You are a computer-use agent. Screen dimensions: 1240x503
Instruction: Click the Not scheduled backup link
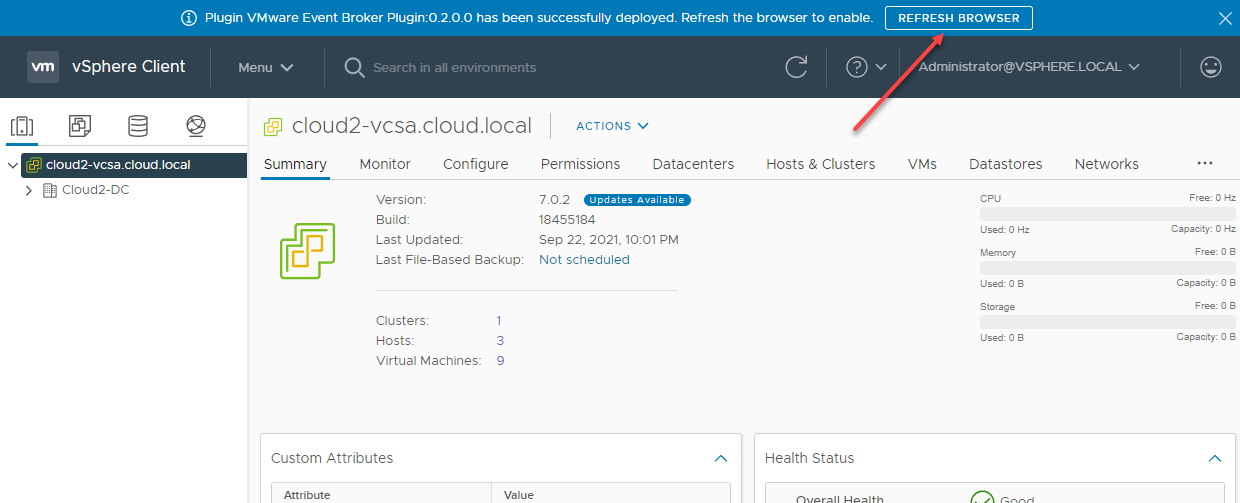tap(584, 259)
